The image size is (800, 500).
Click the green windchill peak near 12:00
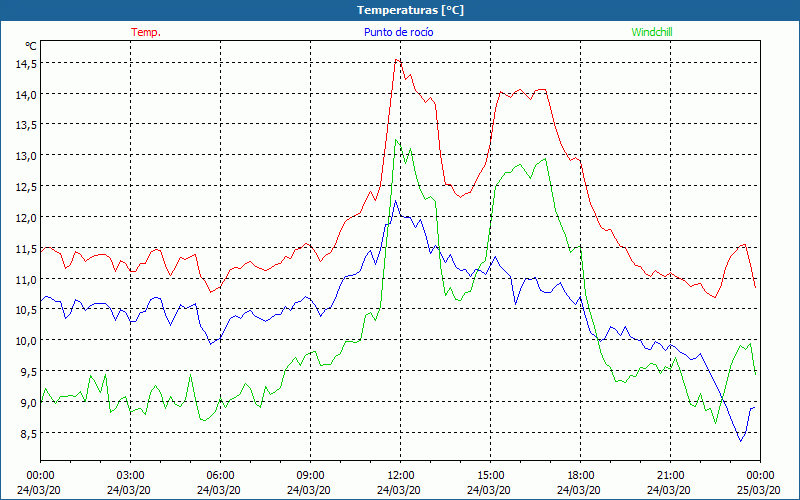pos(396,139)
